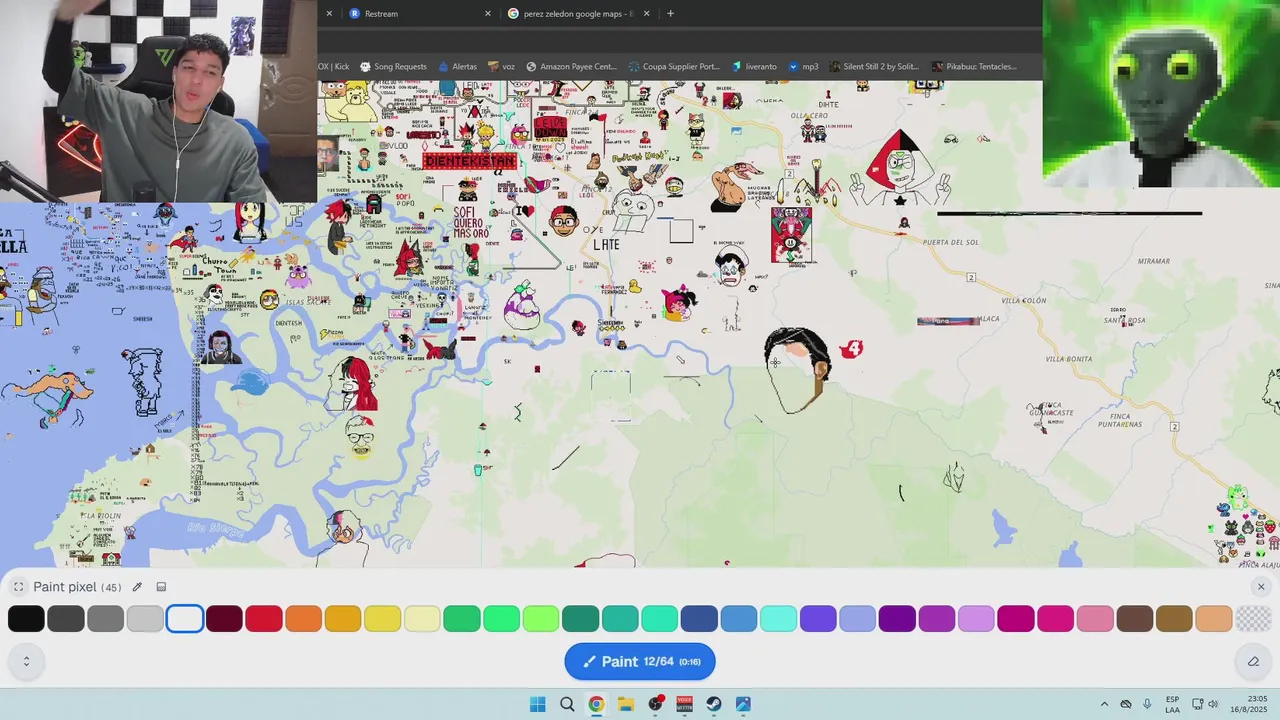Click the Paint 12/64 button
This screenshot has width=1280, height=720.
[640, 661]
